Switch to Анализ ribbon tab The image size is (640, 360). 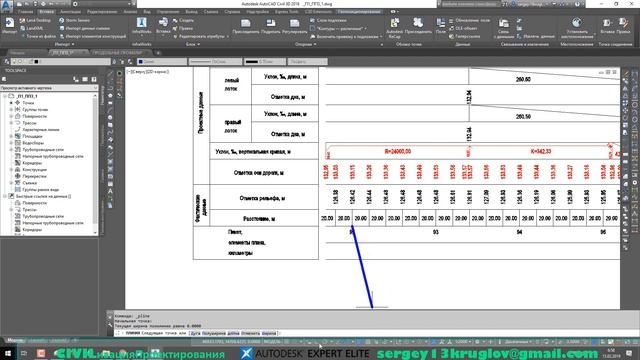(130, 12)
